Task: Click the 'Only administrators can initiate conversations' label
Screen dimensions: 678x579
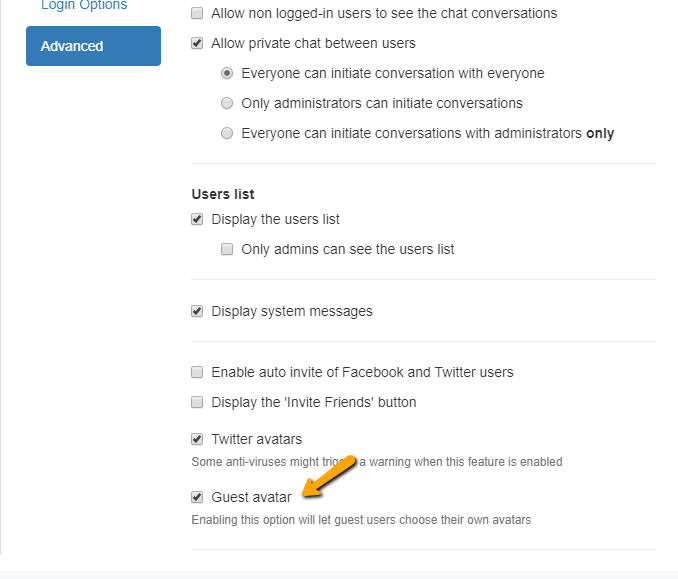Action: tap(381, 103)
